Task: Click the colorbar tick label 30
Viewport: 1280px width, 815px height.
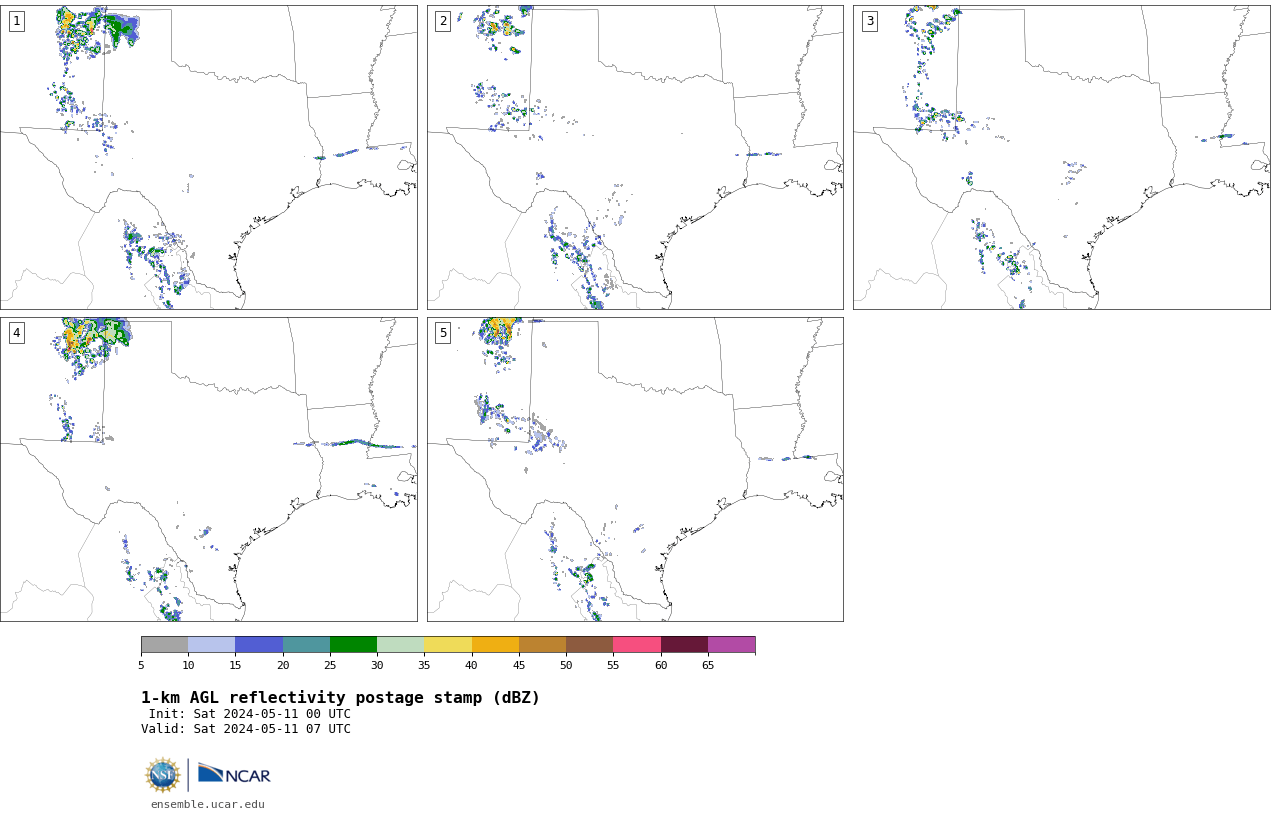Action: click(377, 665)
